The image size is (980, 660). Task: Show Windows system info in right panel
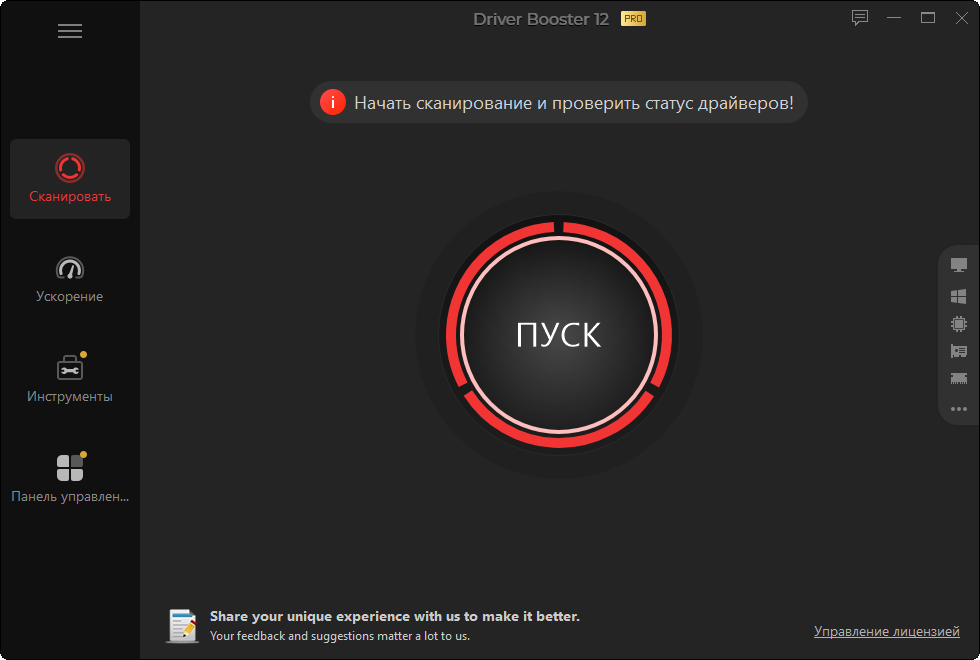958,296
